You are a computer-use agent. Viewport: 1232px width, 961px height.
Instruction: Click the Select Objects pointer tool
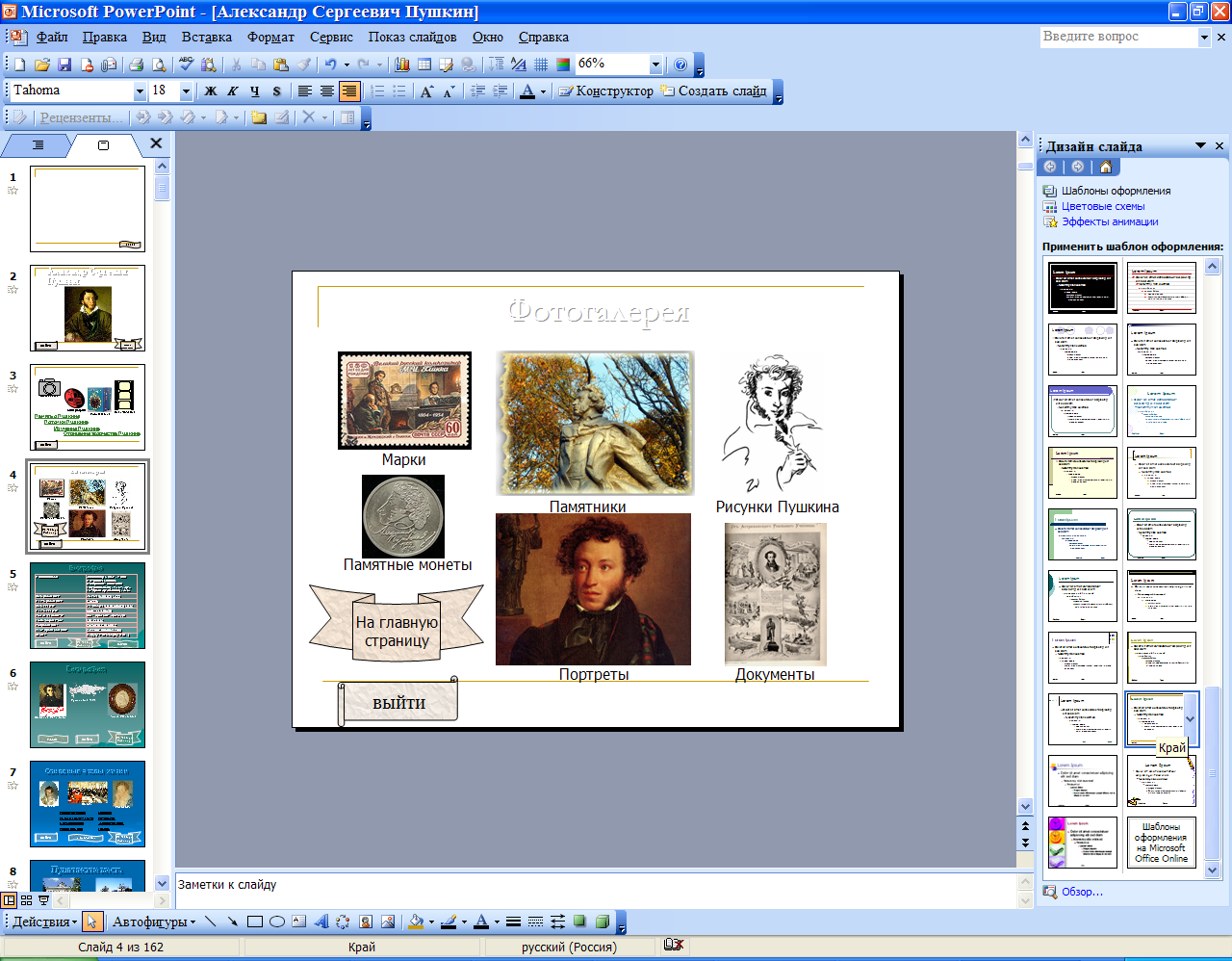[92, 922]
